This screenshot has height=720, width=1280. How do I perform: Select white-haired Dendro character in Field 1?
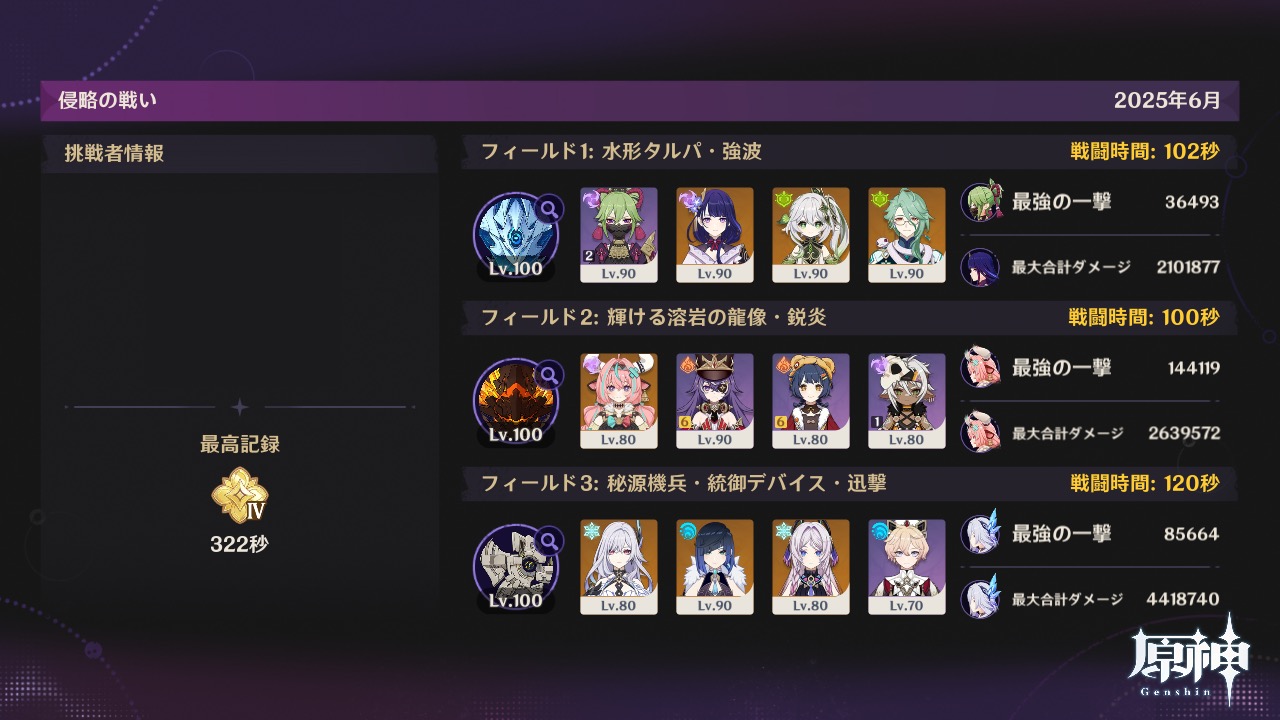point(811,235)
